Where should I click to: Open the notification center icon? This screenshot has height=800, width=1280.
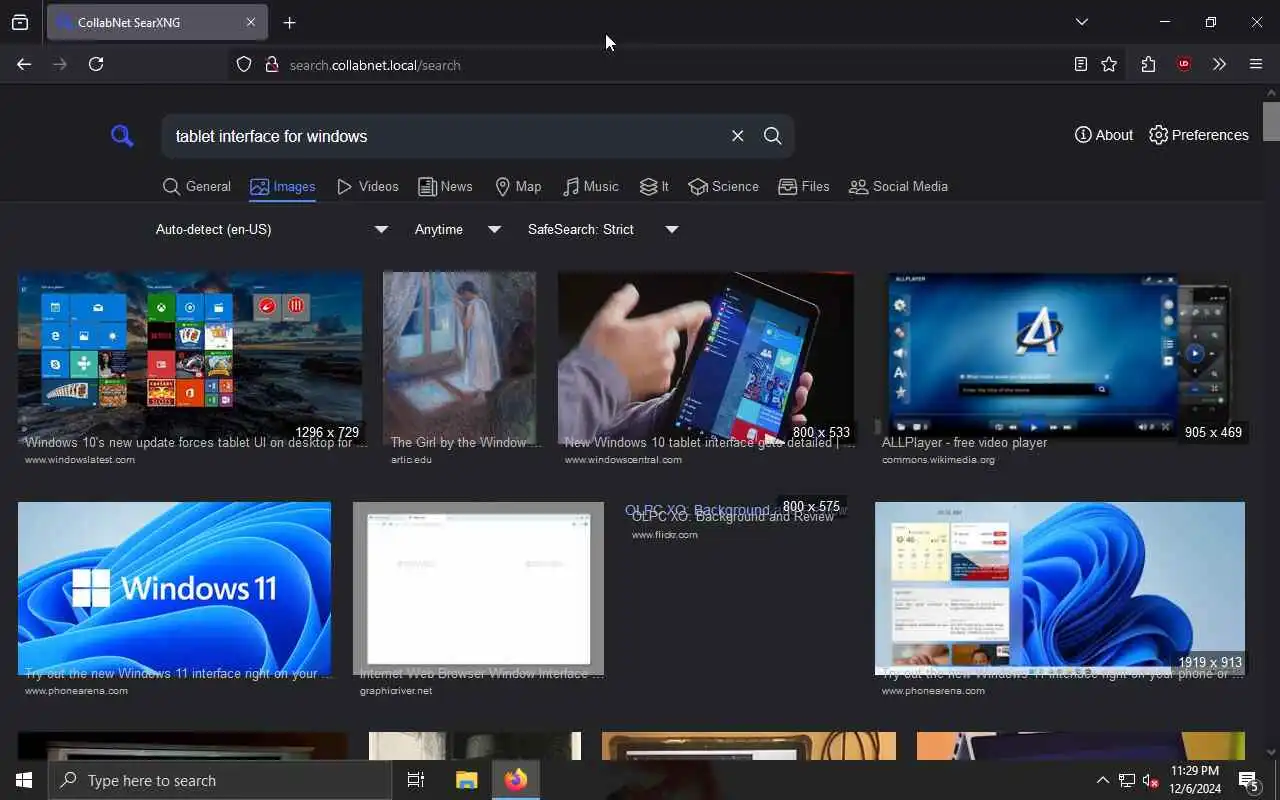coord(1249,780)
